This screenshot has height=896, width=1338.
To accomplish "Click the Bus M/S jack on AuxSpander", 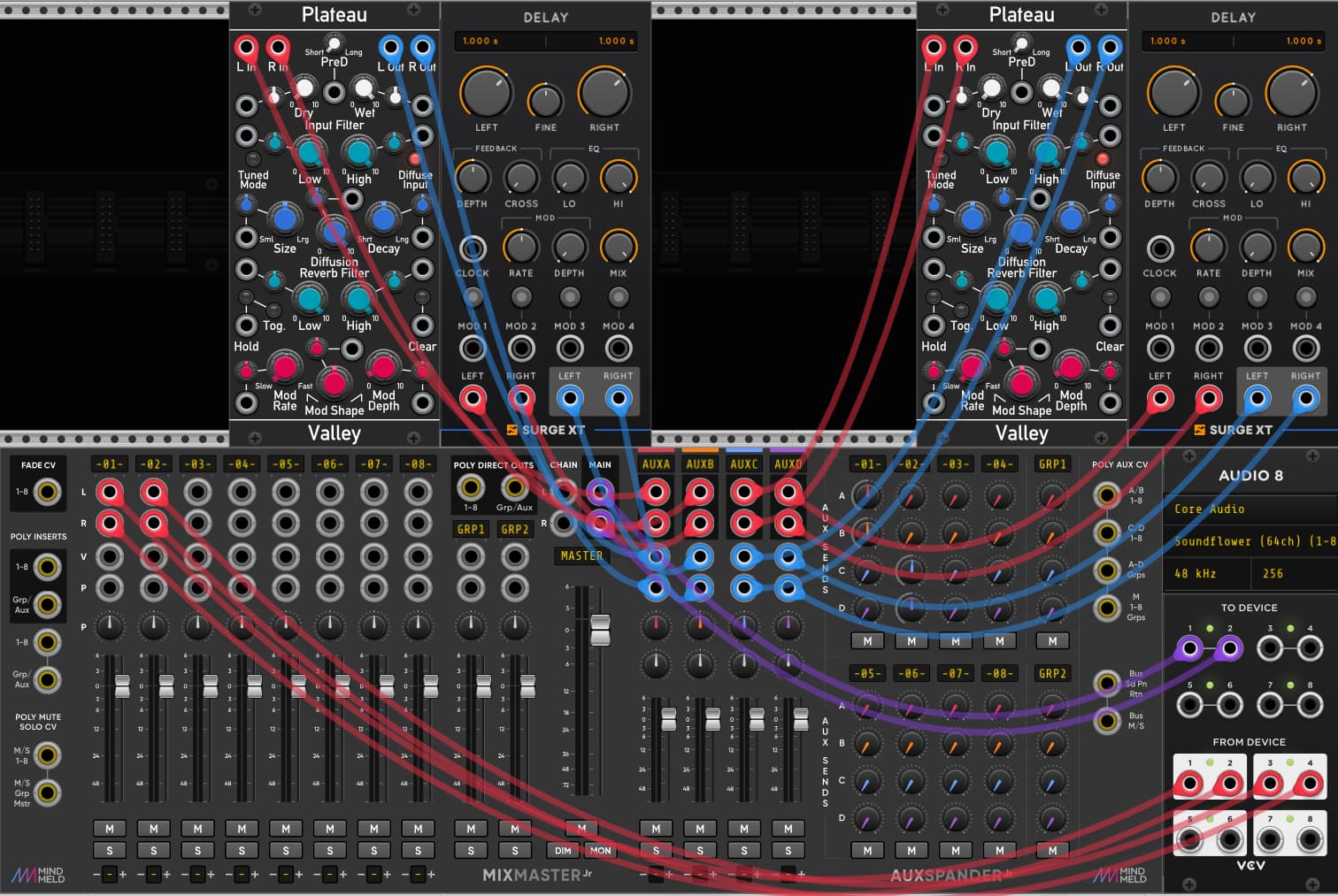I will 1106,721.
